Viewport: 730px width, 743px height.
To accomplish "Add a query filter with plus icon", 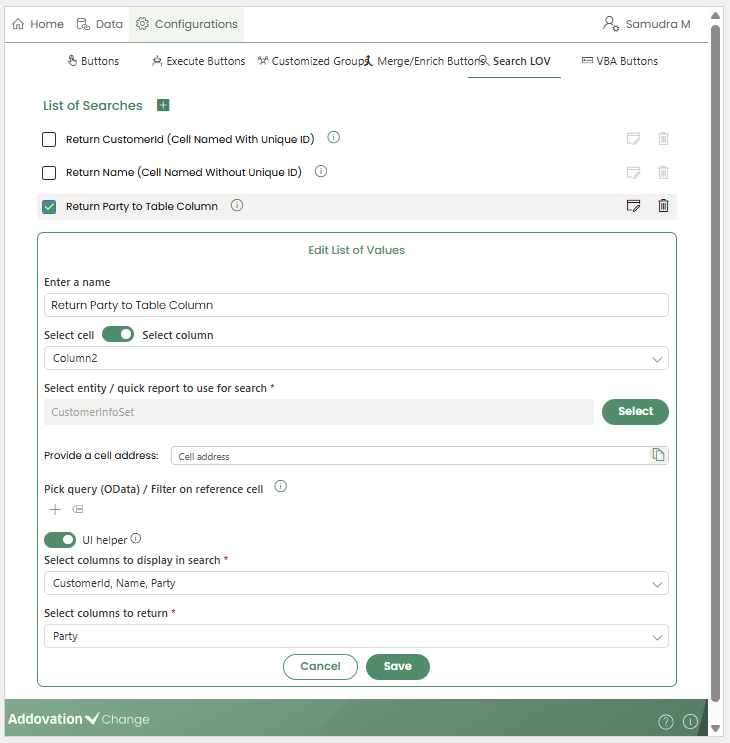I will click(55, 510).
